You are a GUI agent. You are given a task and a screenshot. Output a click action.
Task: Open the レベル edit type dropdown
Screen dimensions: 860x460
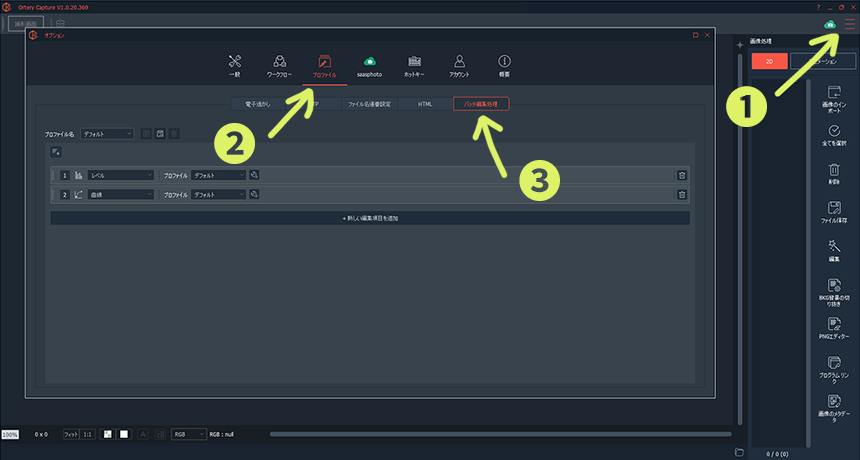pyautogui.click(x=121, y=175)
